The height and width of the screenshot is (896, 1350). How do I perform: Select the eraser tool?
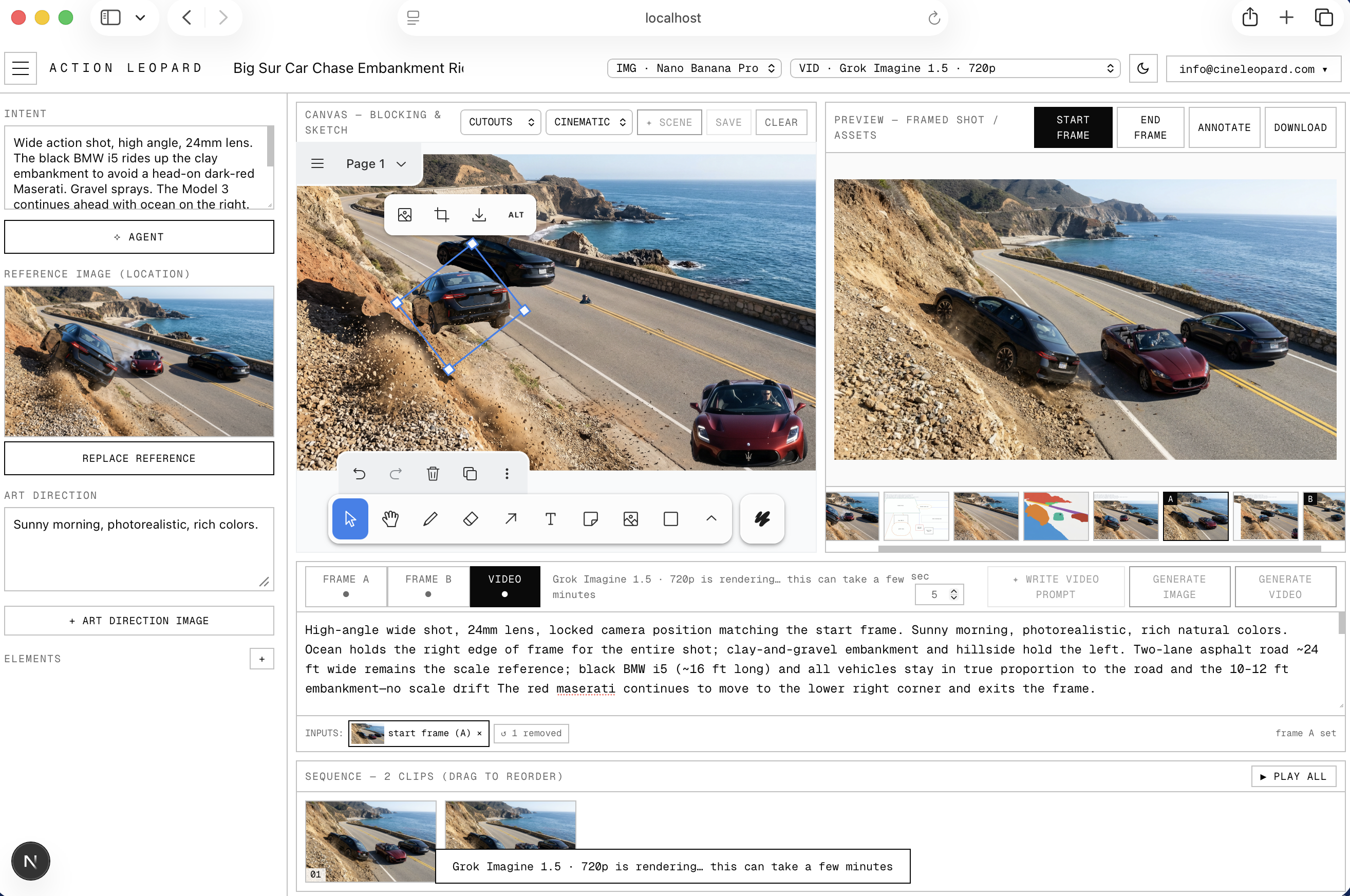tap(470, 519)
